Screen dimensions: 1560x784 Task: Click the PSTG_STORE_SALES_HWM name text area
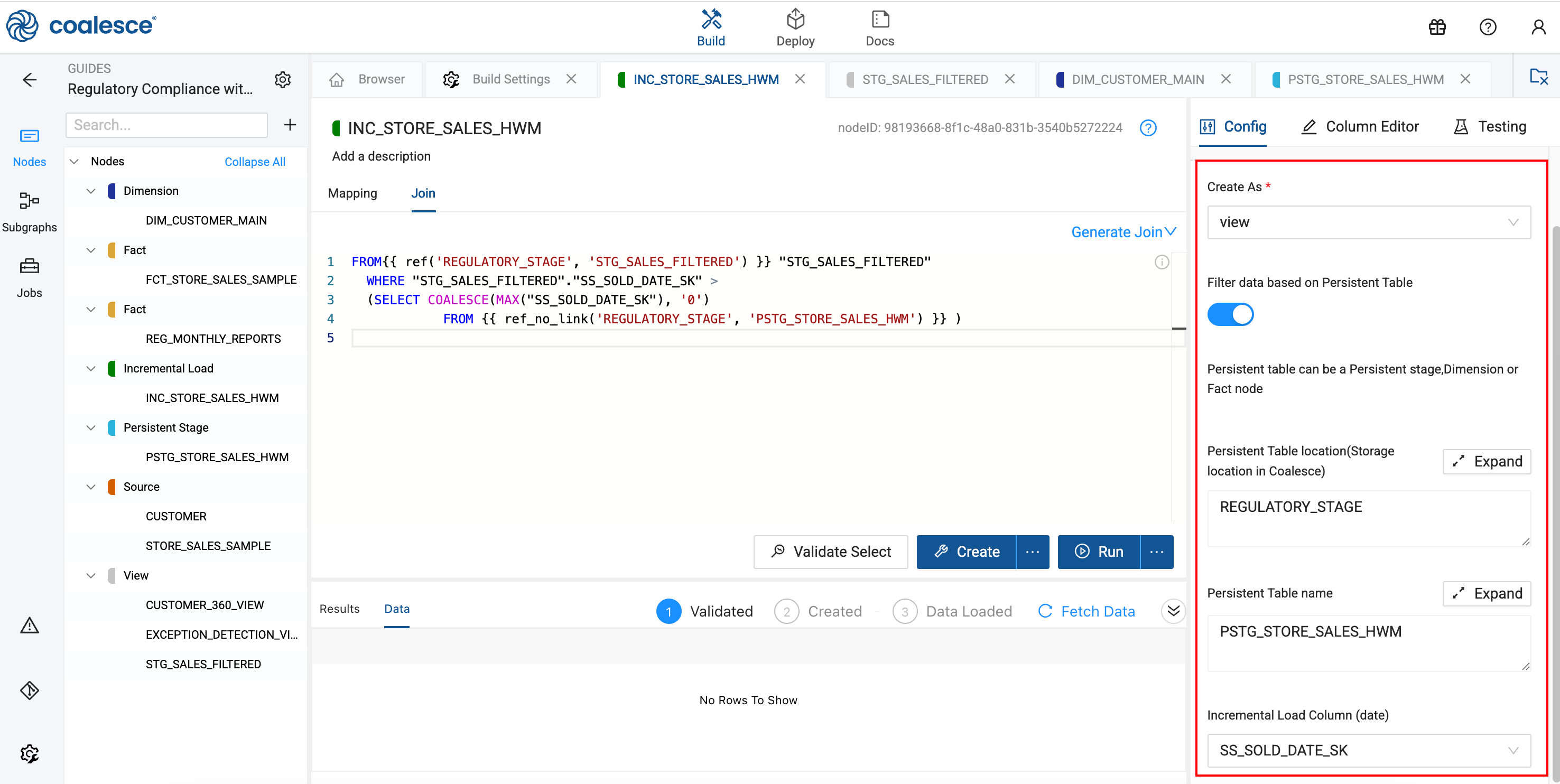[x=1369, y=643]
